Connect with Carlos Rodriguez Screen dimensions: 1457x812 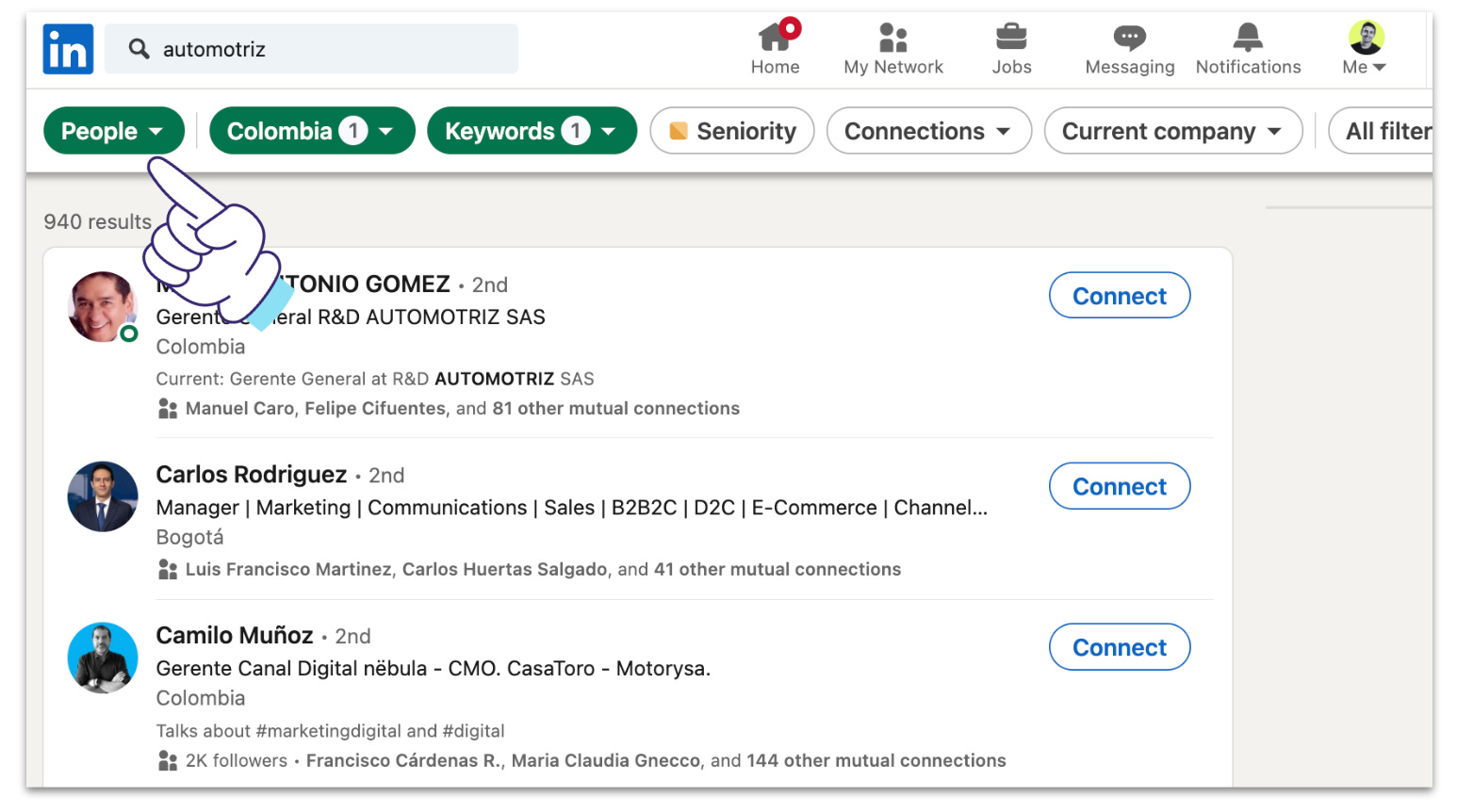(x=1120, y=486)
